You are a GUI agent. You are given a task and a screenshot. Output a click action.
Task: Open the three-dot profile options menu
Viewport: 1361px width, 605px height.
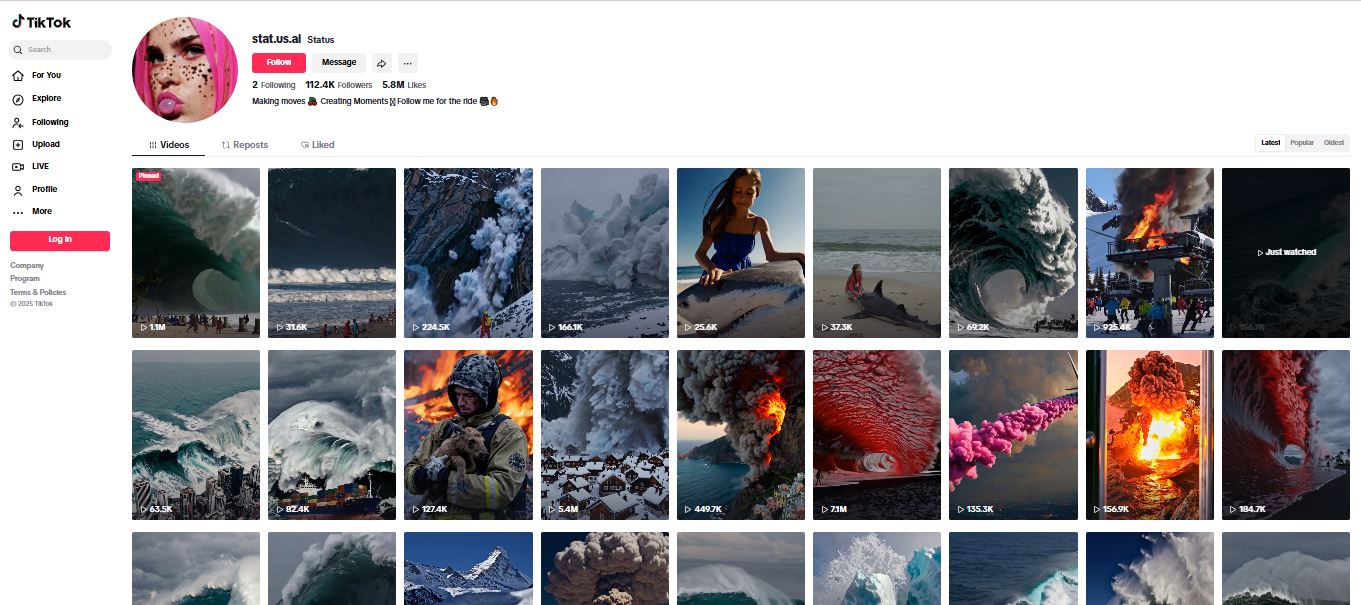click(407, 63)
